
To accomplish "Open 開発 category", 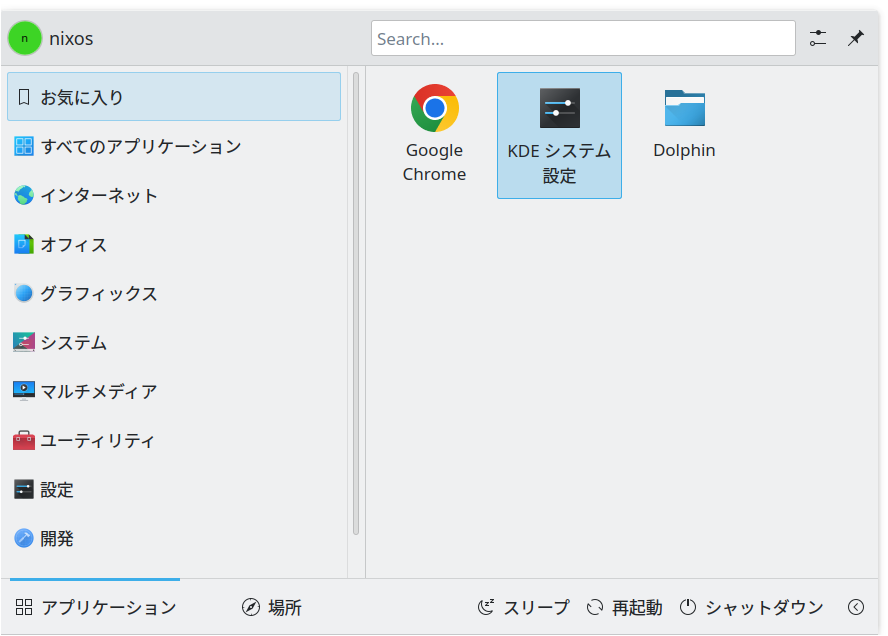I will [174, 539].
